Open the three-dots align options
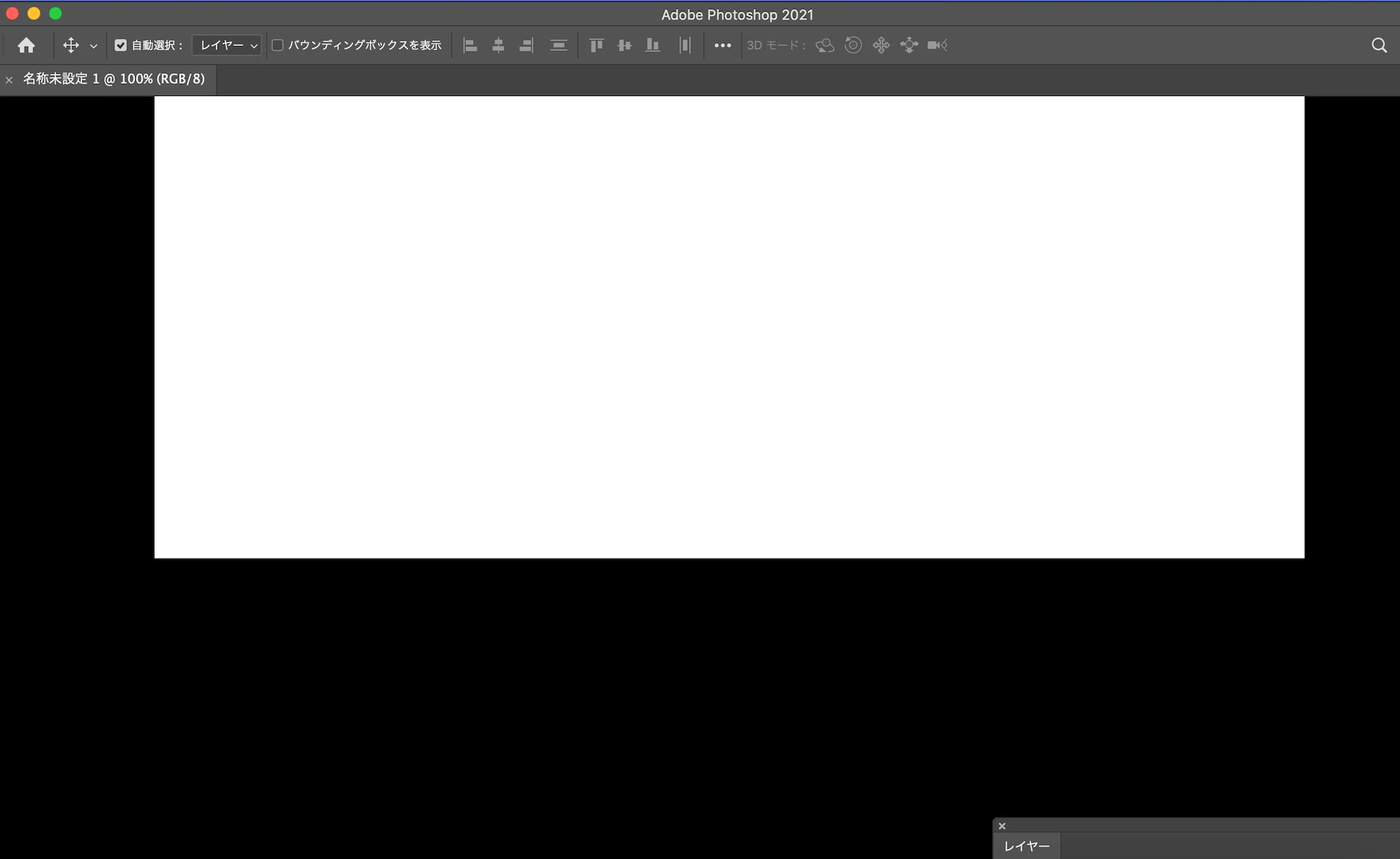 pos(723,45)
